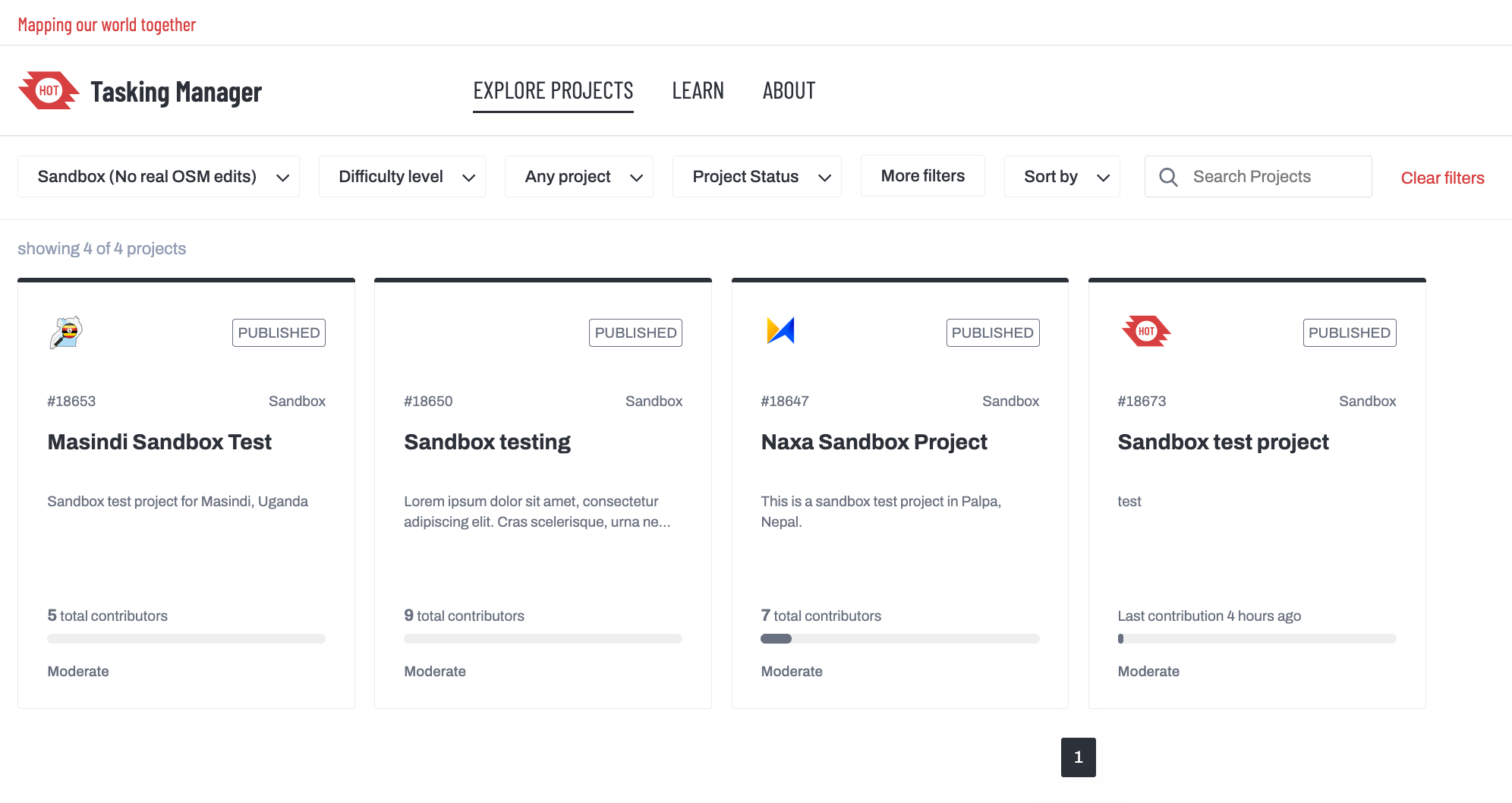
Task: Click the PUBLISHED badge on project #18653
Action: [x=279, y=332]
